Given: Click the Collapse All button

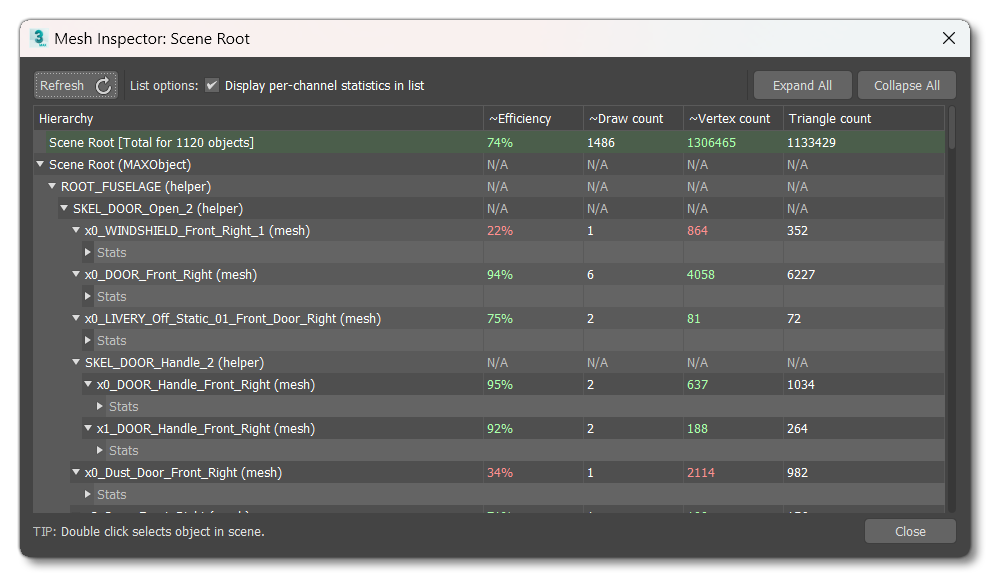Looking at the screenshot, I should tap(906, 85).
